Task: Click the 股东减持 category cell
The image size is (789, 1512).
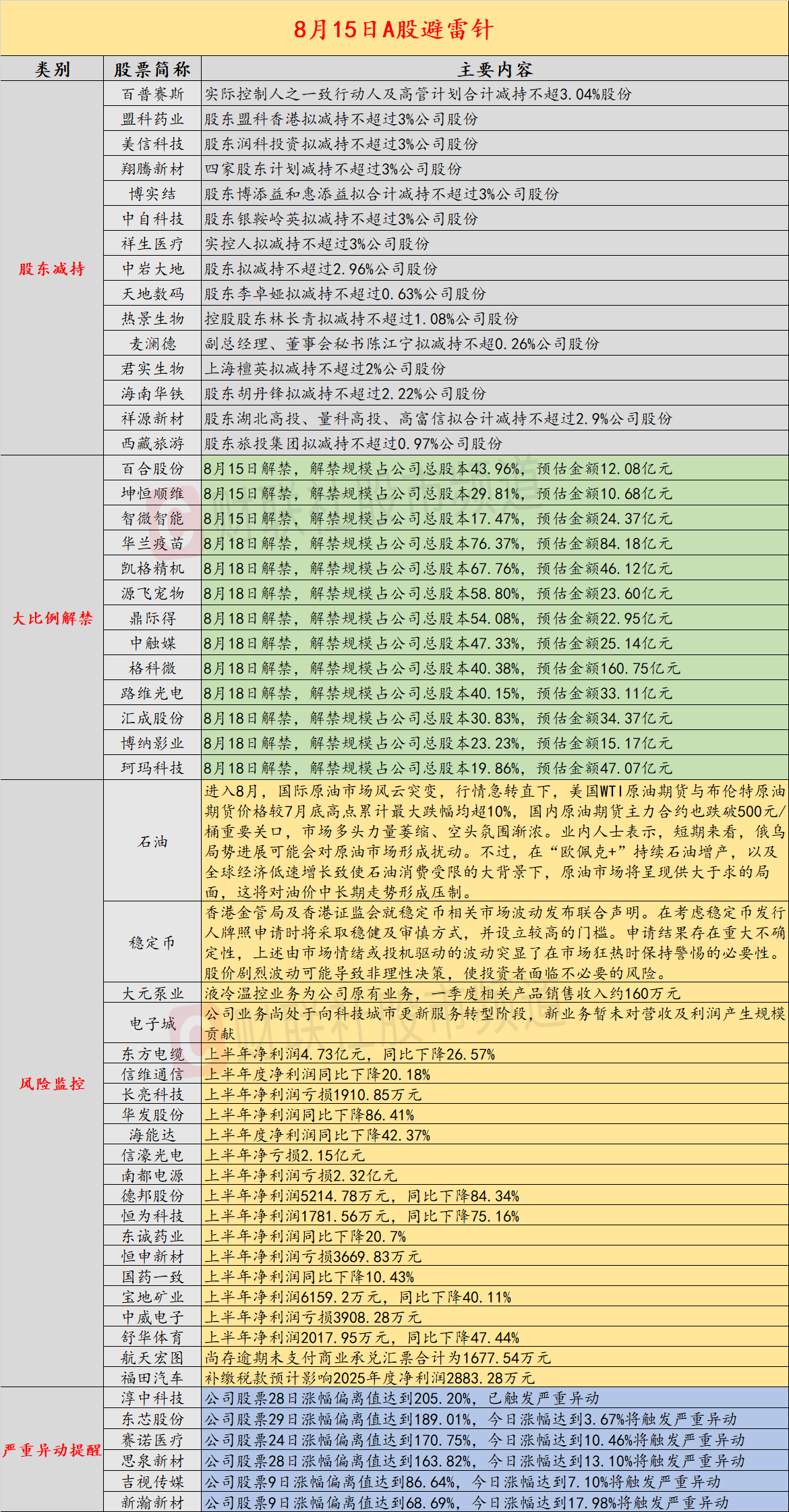Action: [x=52, y=269]
